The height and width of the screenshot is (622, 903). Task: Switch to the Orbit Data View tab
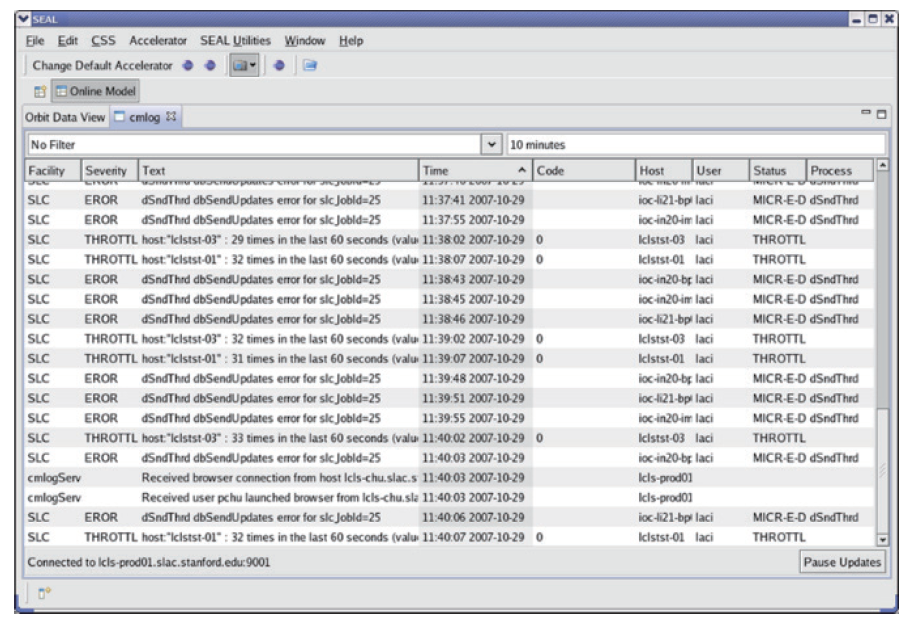(x=65, y=117)
